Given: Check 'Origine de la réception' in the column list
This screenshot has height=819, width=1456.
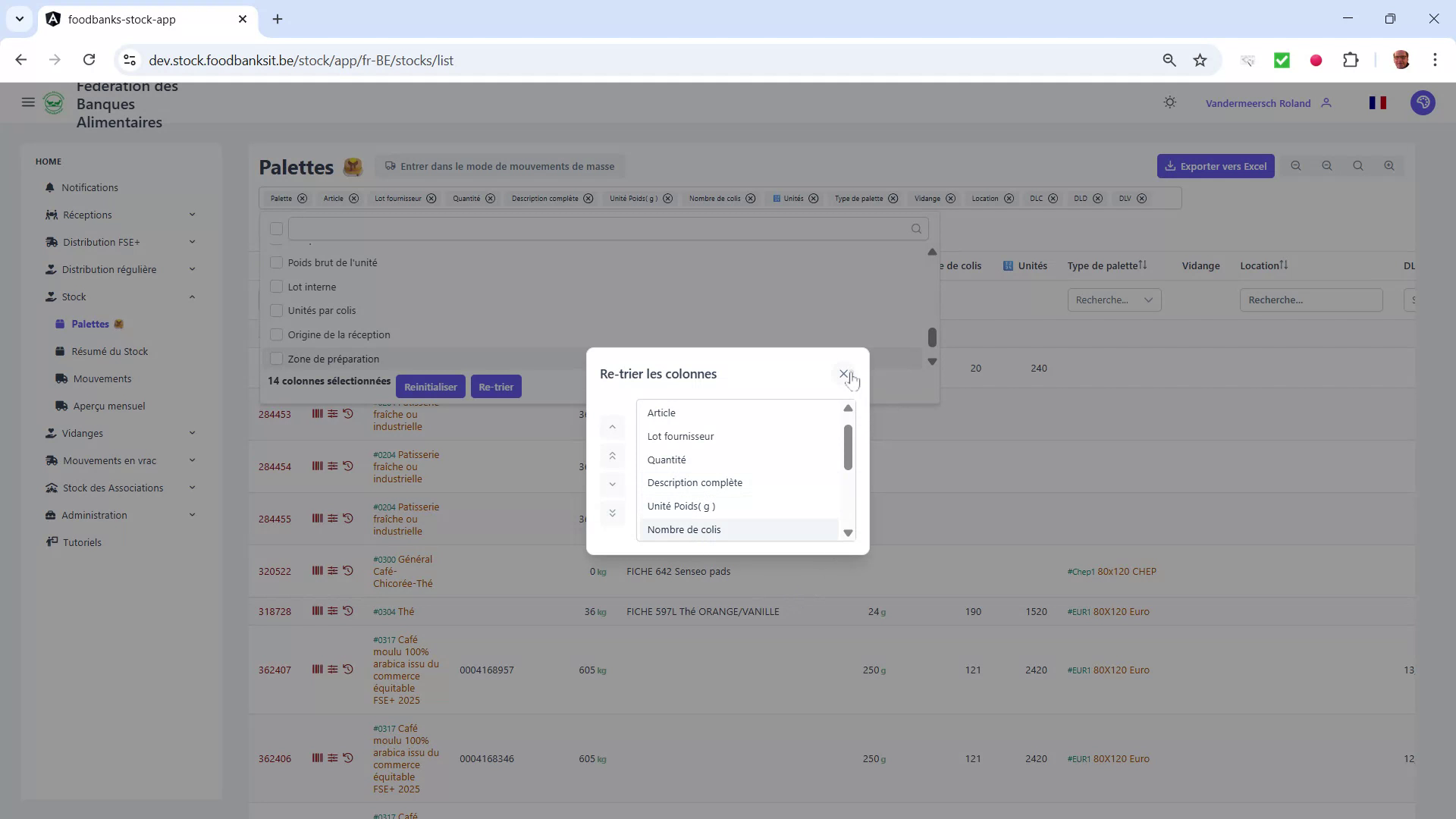Looking at the screenshot, I should (x=277, y=334).
